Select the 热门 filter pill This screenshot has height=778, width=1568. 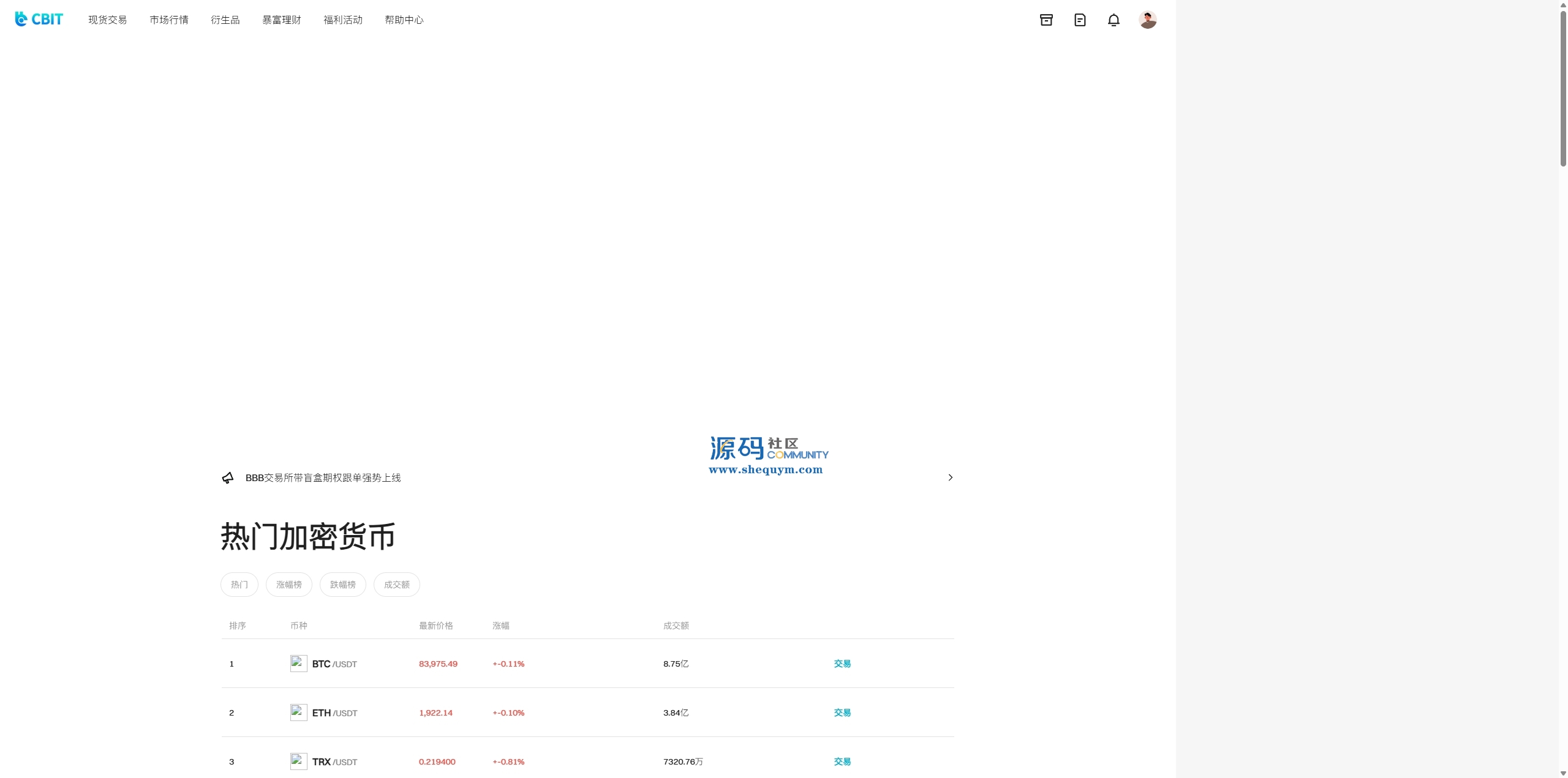coord(239,585)
